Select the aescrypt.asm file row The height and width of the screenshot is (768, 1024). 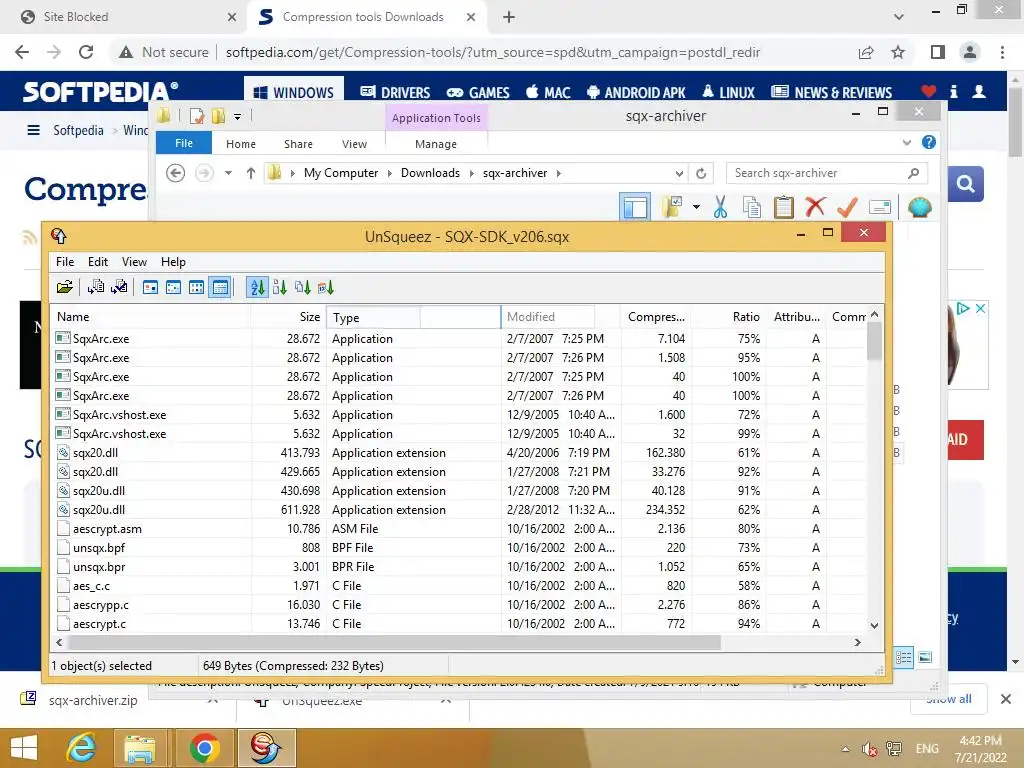[460, 529]
